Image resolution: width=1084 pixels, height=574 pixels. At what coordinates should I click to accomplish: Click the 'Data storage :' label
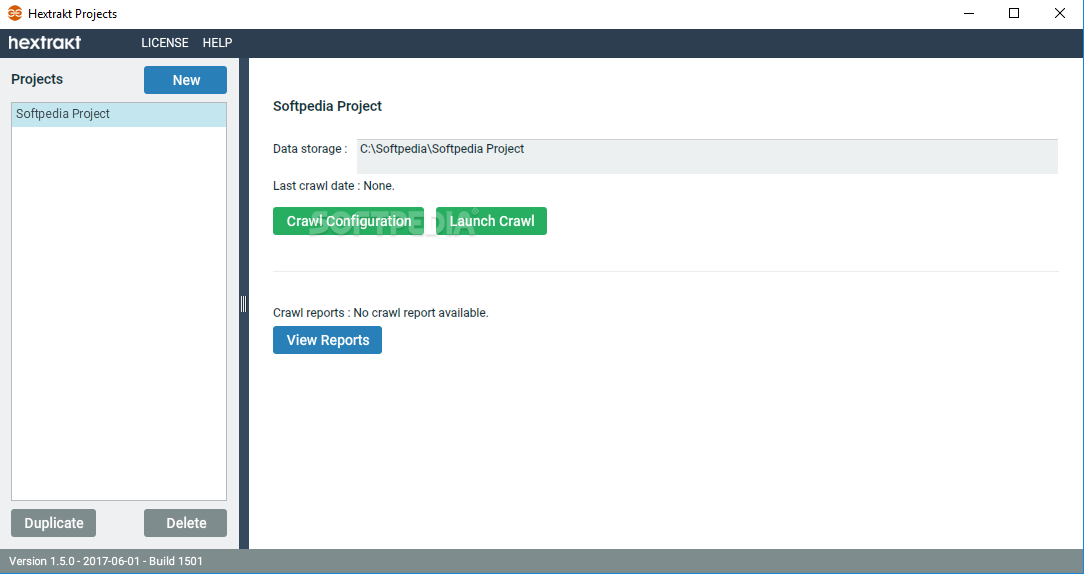click(310, 149)
